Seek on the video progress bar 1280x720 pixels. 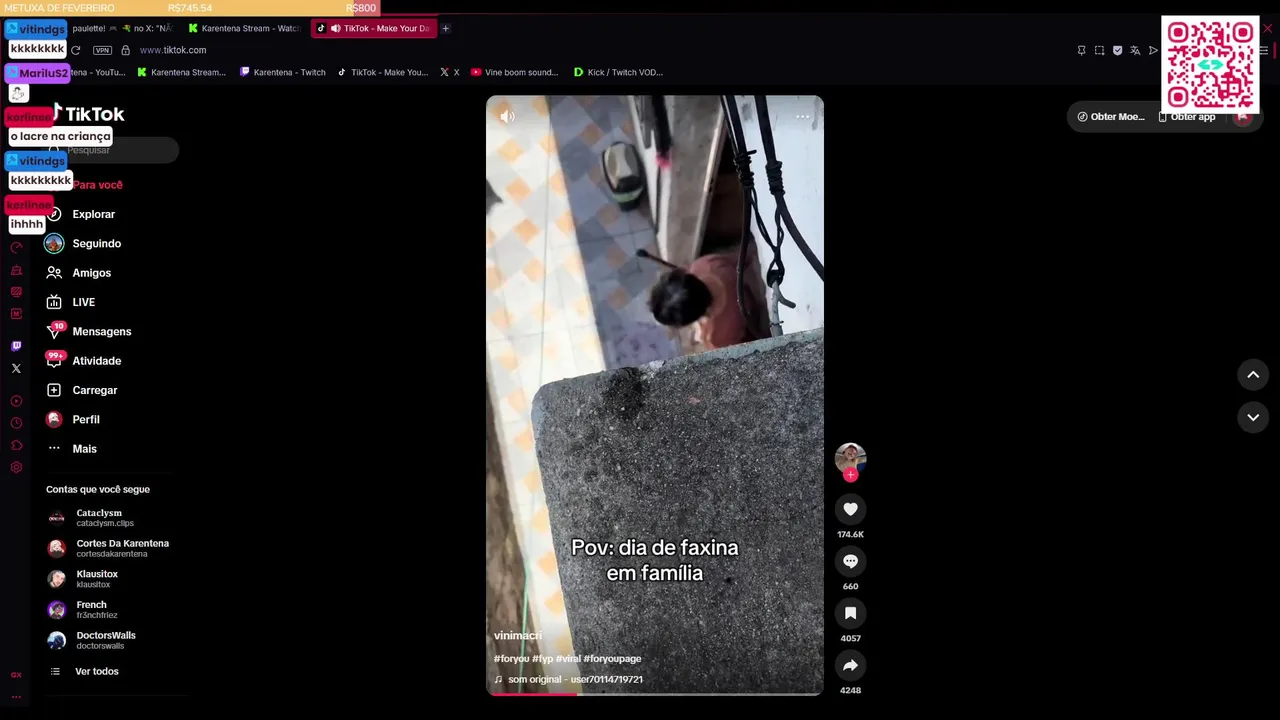pyautogui.click(x=655, y=693)
